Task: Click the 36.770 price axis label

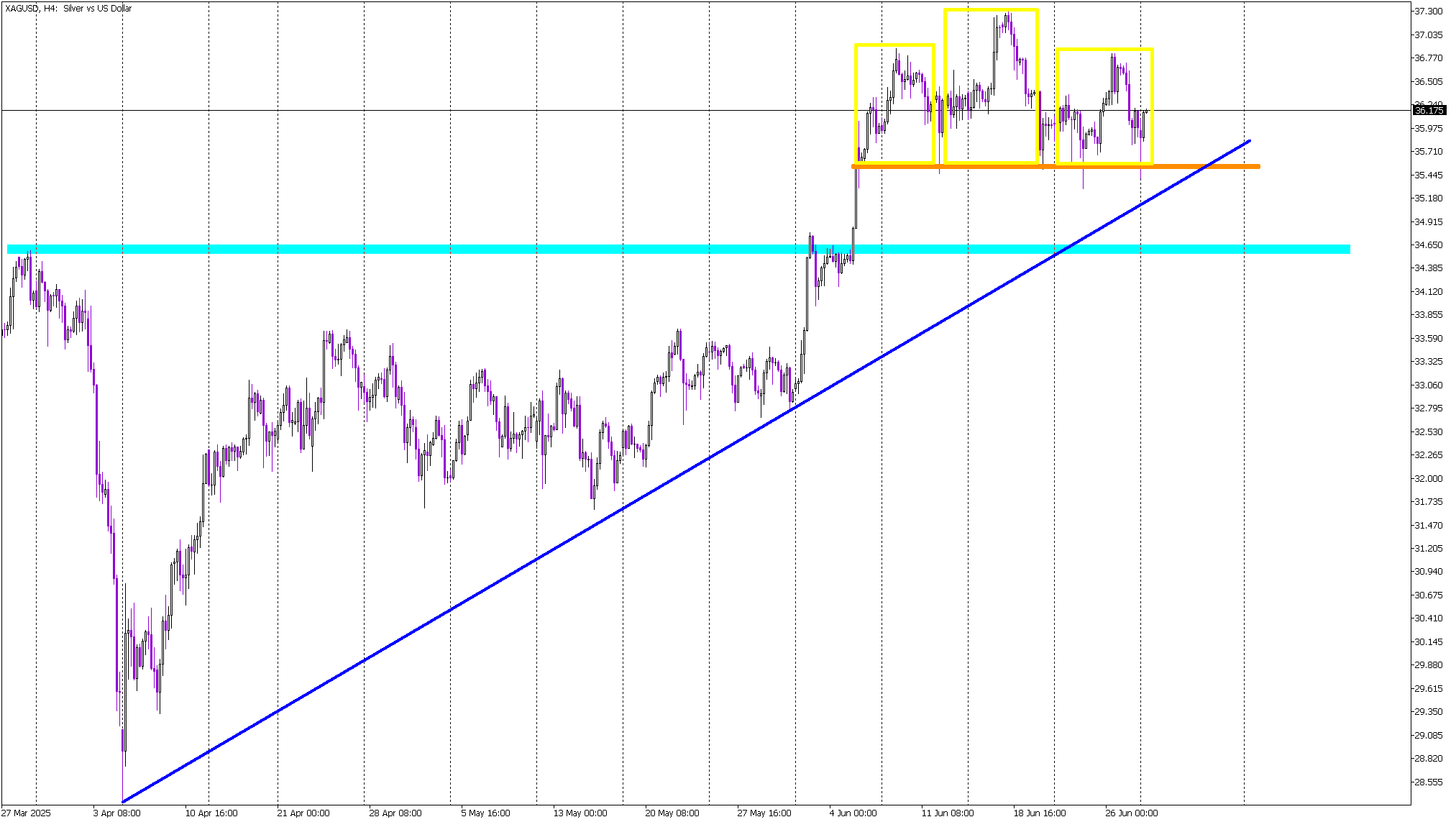Action: tap(1428, 58)
